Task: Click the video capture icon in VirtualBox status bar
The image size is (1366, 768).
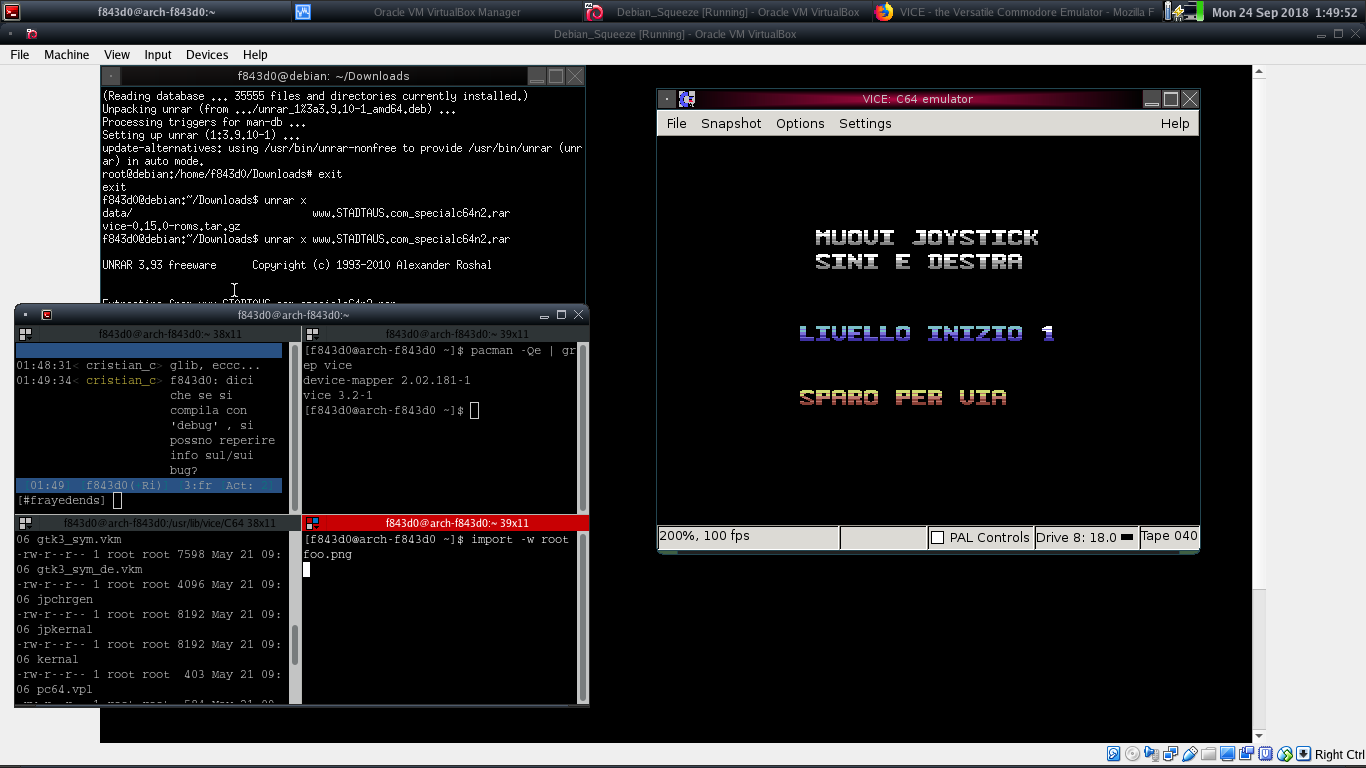Action: (x=1247, y=754)
